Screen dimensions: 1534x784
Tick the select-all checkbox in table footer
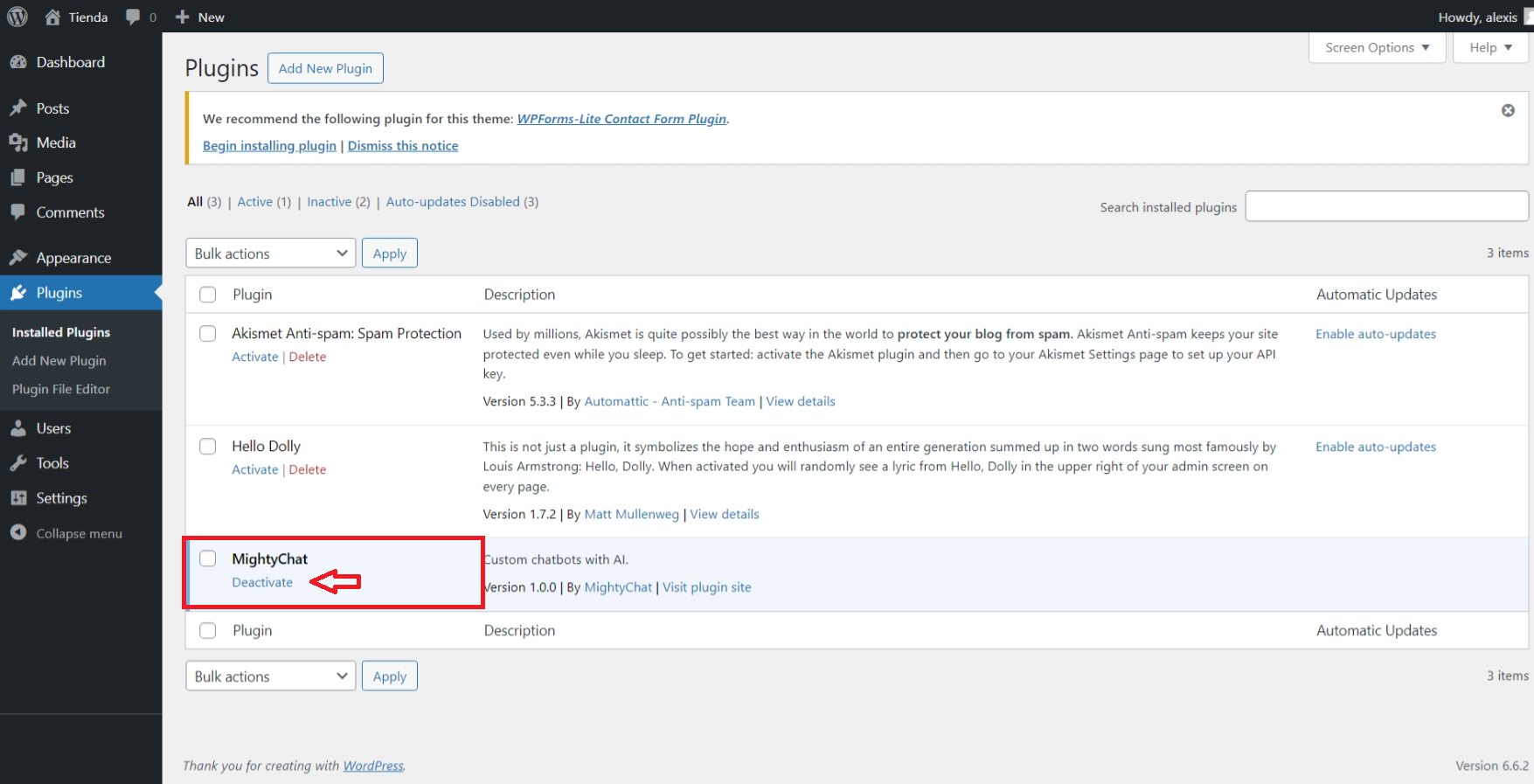coord(208,630)
